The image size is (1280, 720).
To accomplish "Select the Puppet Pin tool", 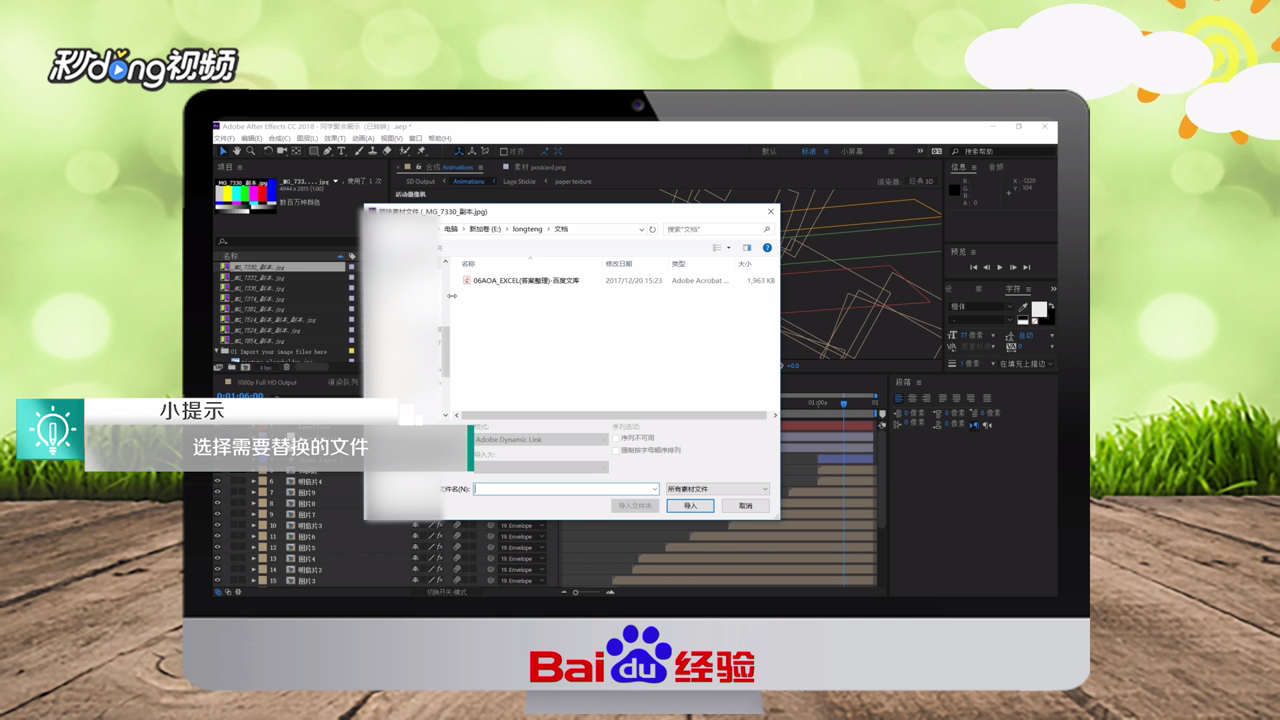I will (x=421, y=151).
